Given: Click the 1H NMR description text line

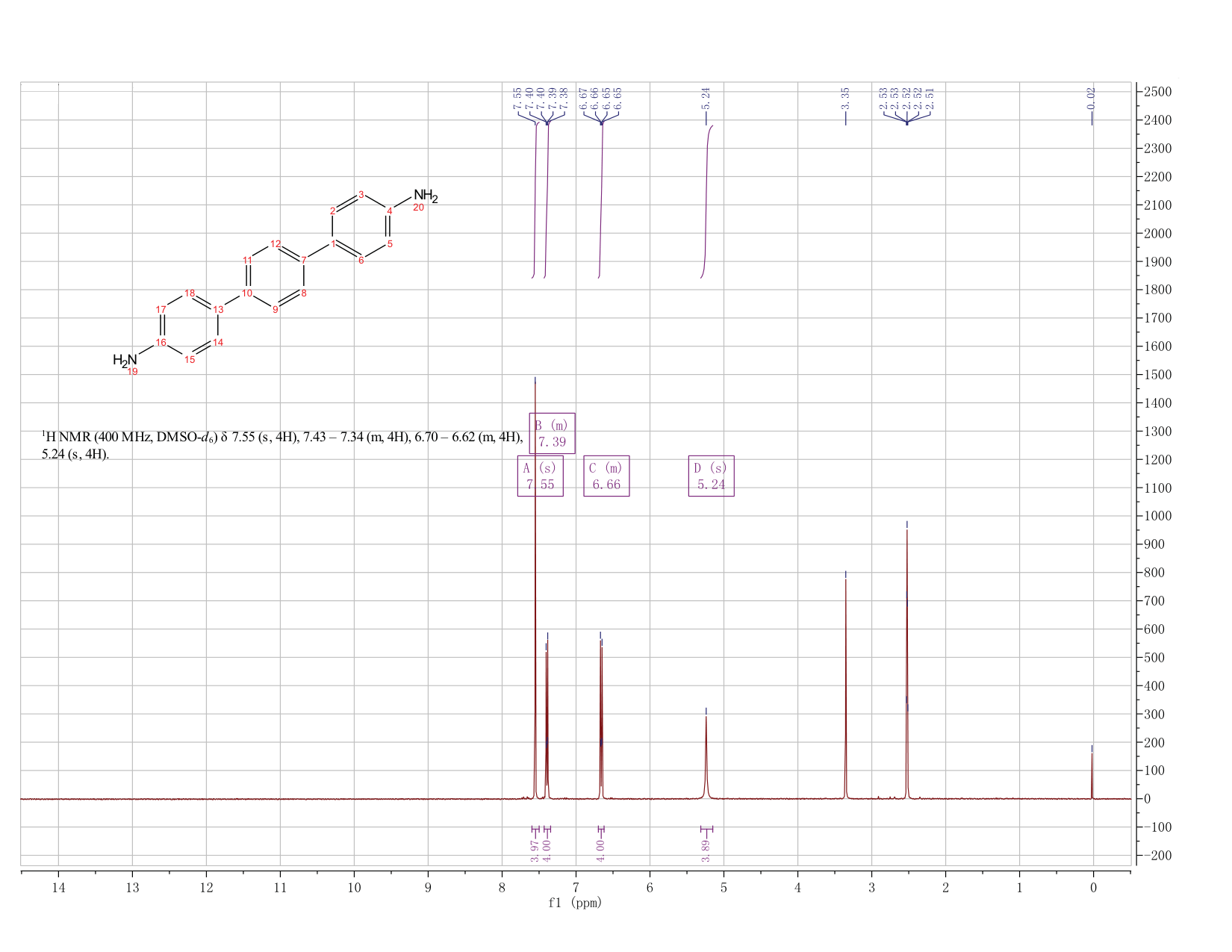Looking at the screenshot, I should point(281,438).
